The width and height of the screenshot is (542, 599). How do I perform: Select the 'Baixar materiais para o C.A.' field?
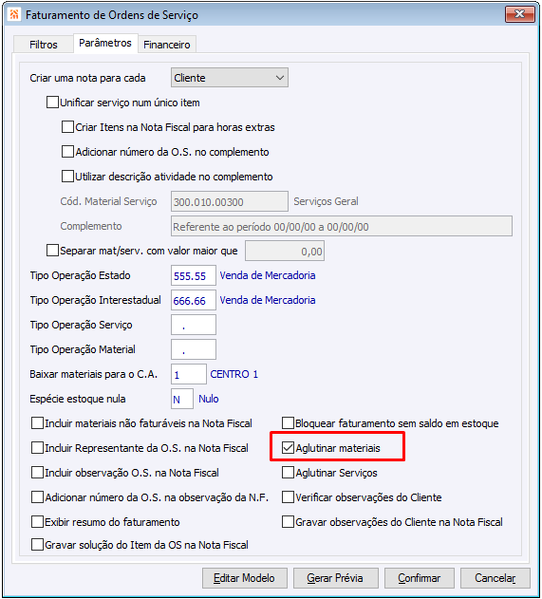[189, 374]
